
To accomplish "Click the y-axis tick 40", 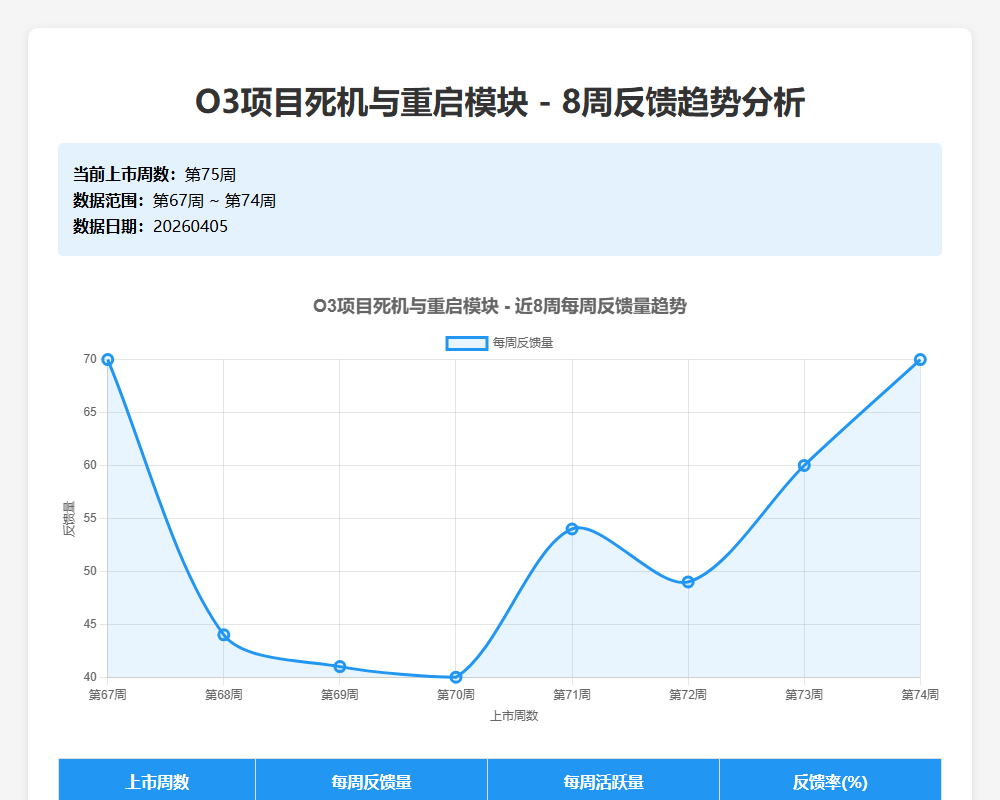I will point(90,677).
